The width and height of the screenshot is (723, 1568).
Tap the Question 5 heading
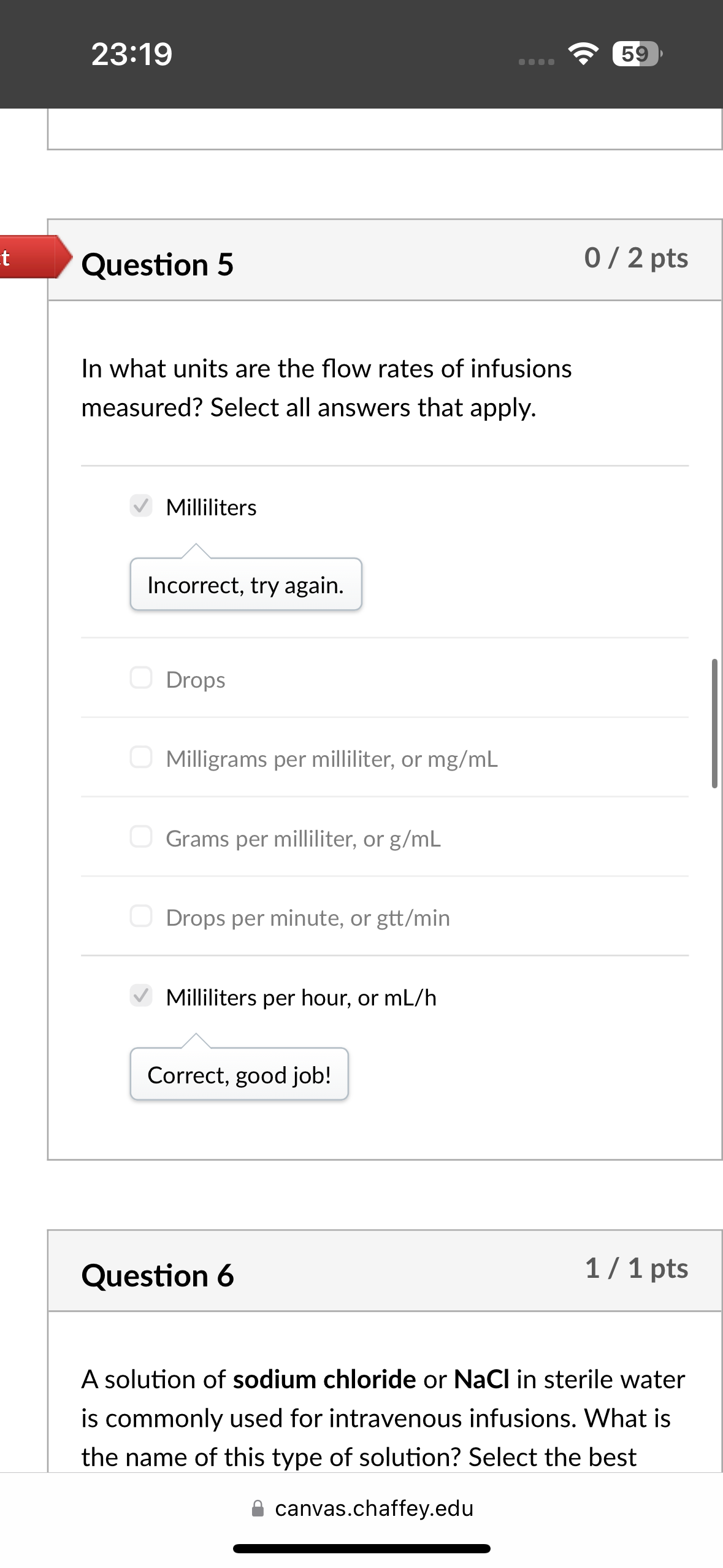tap(158, 264)
